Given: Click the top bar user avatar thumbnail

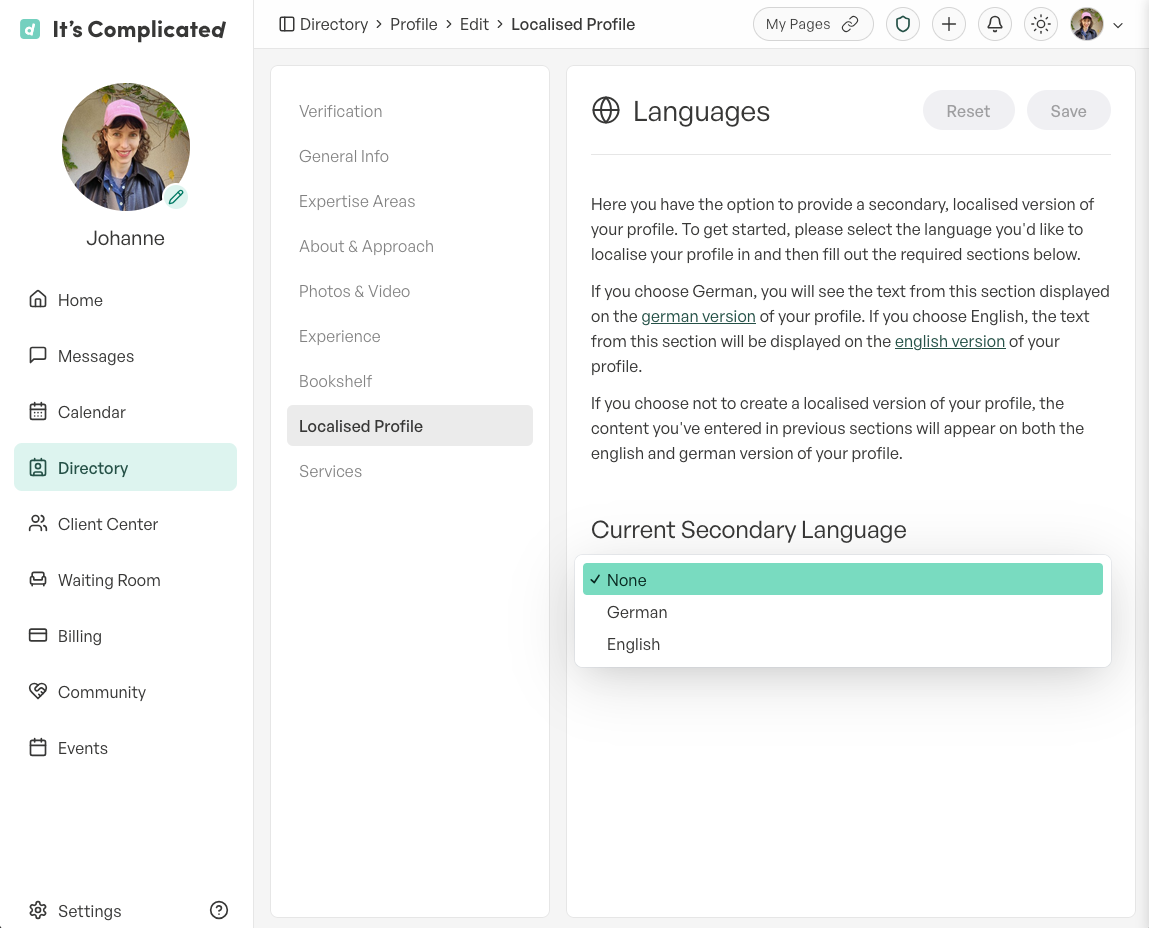Looking at the screenshot, I should (1087, 24).
